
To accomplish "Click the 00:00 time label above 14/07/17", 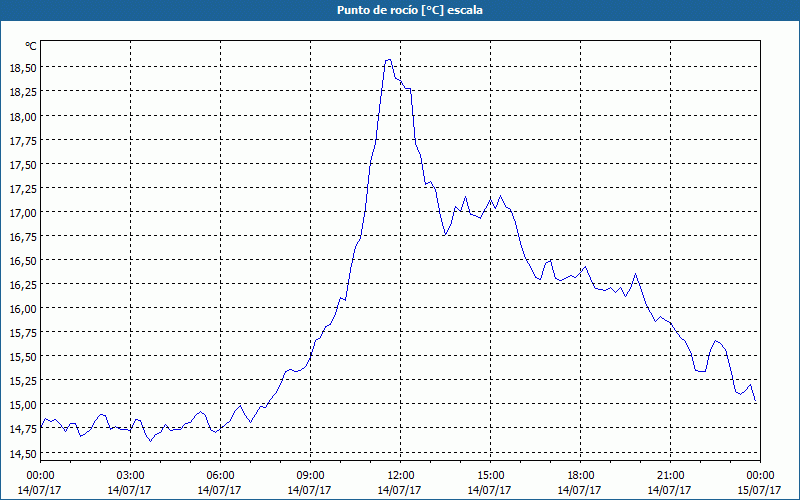I will tap(40, 476).
